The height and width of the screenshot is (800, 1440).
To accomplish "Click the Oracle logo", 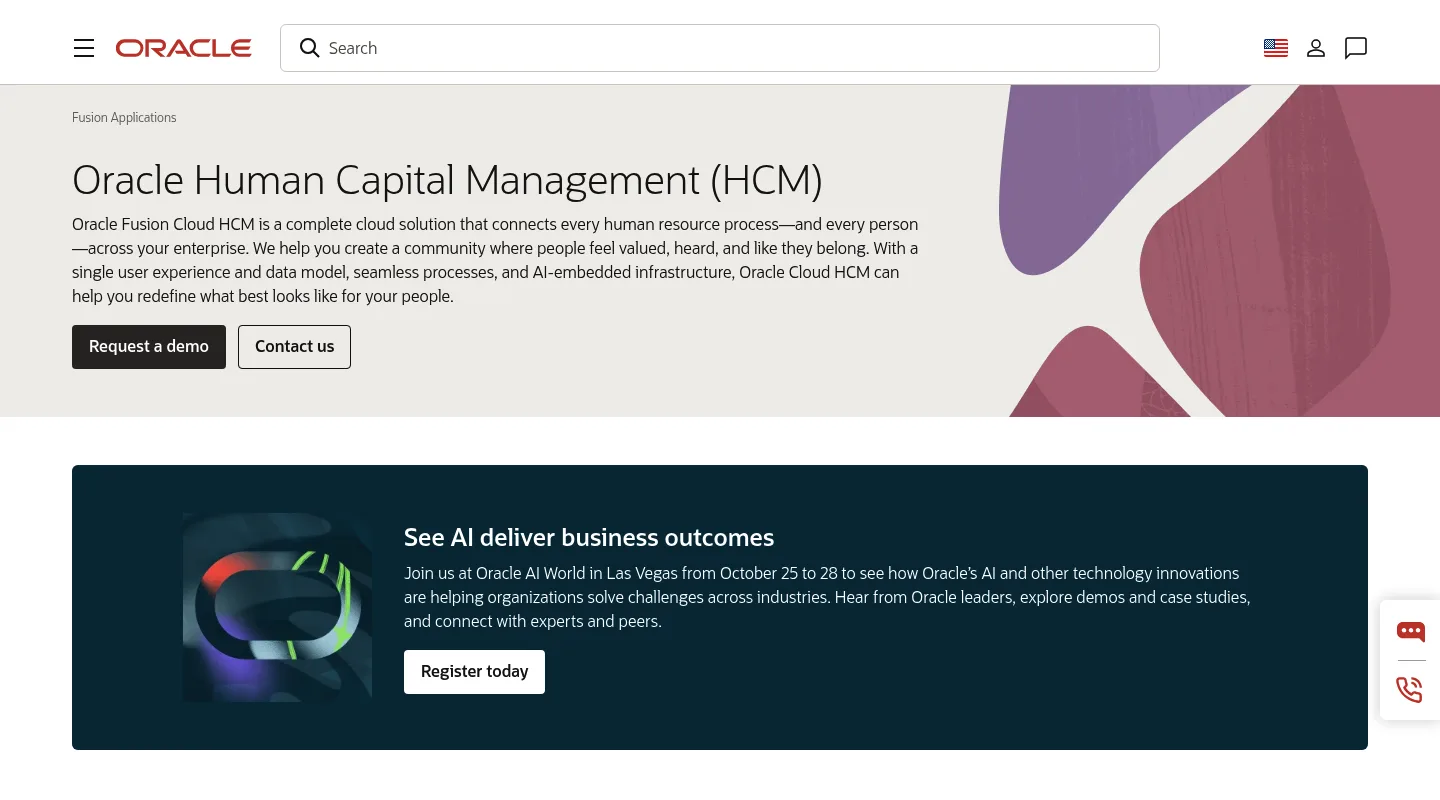I will [183, 48].
